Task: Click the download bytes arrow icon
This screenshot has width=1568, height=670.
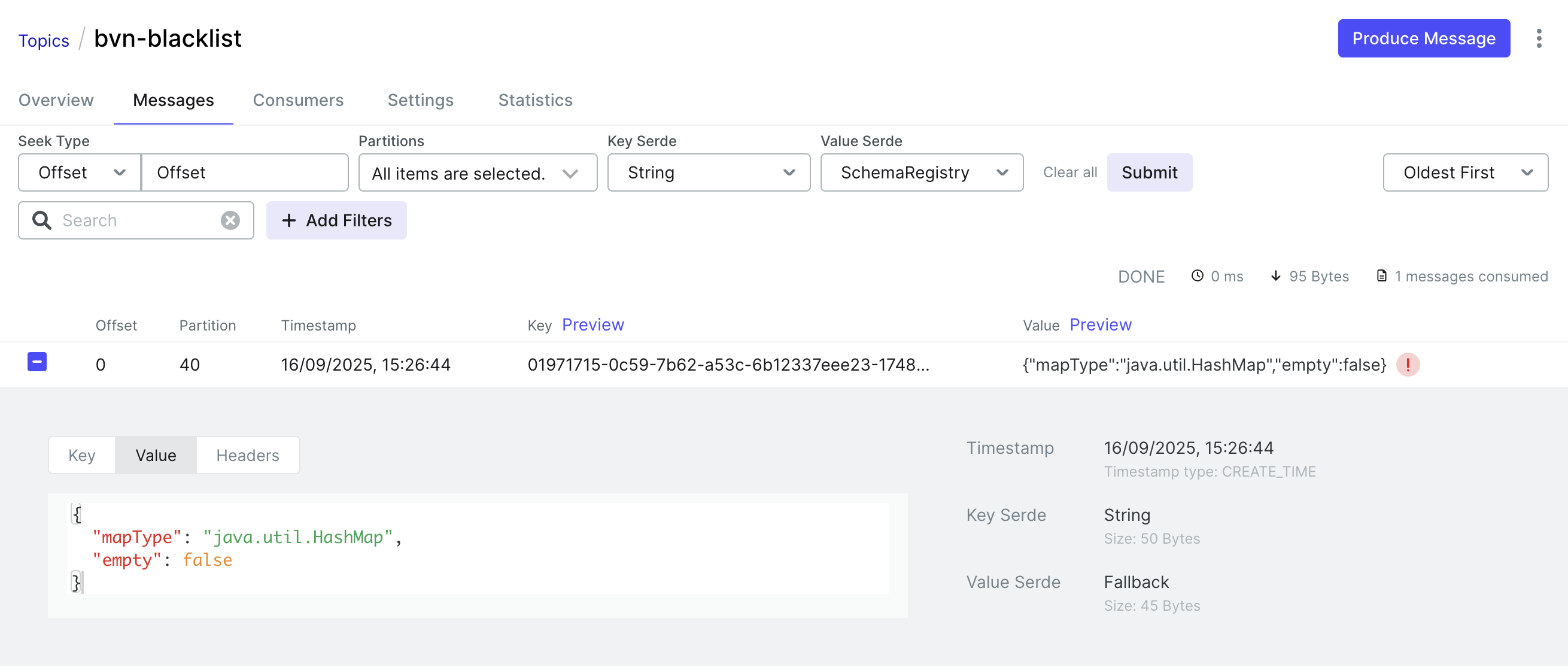Action: (1275, 276)
